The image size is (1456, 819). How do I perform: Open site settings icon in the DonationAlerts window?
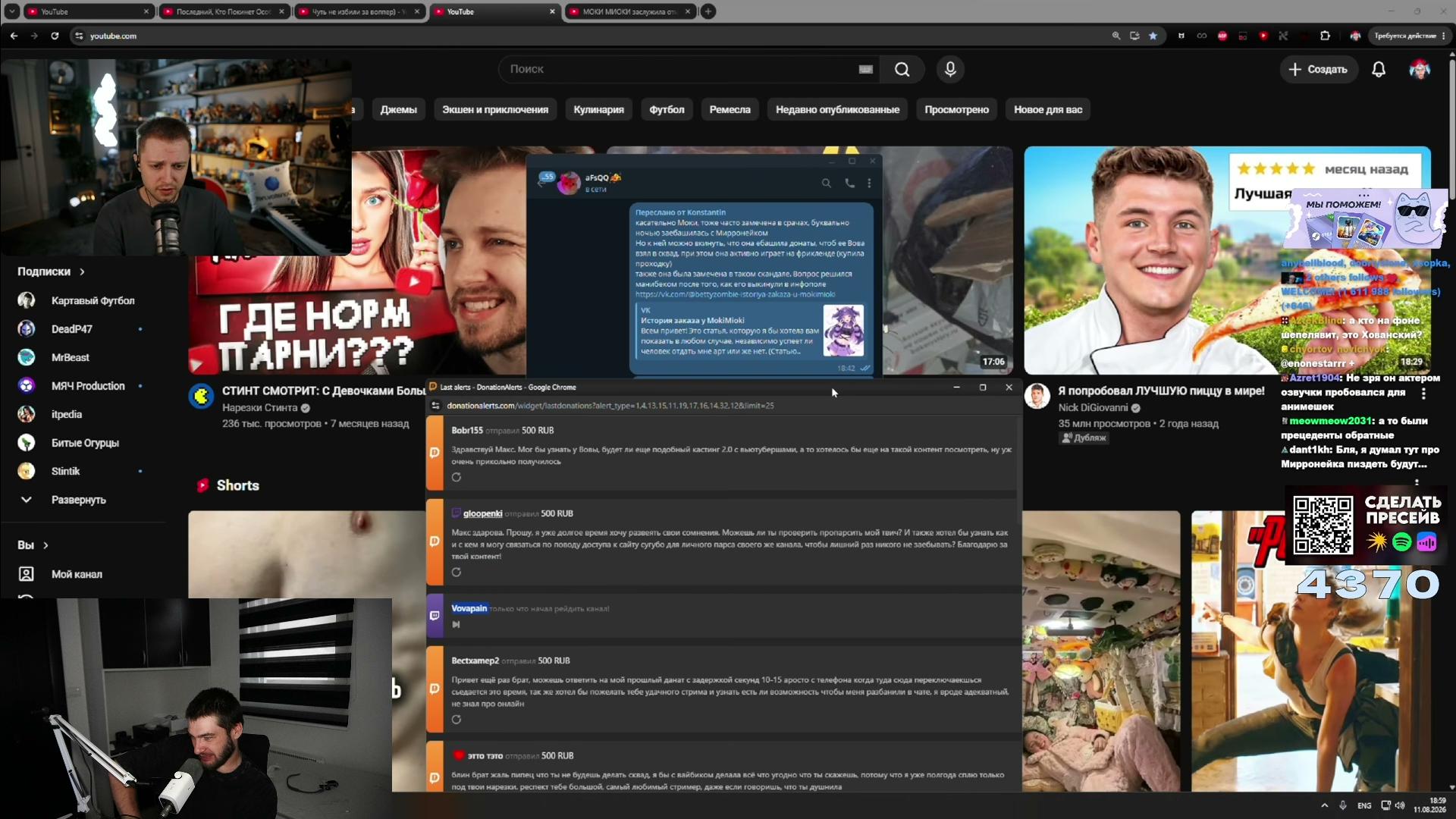click(x=435, y=406)
